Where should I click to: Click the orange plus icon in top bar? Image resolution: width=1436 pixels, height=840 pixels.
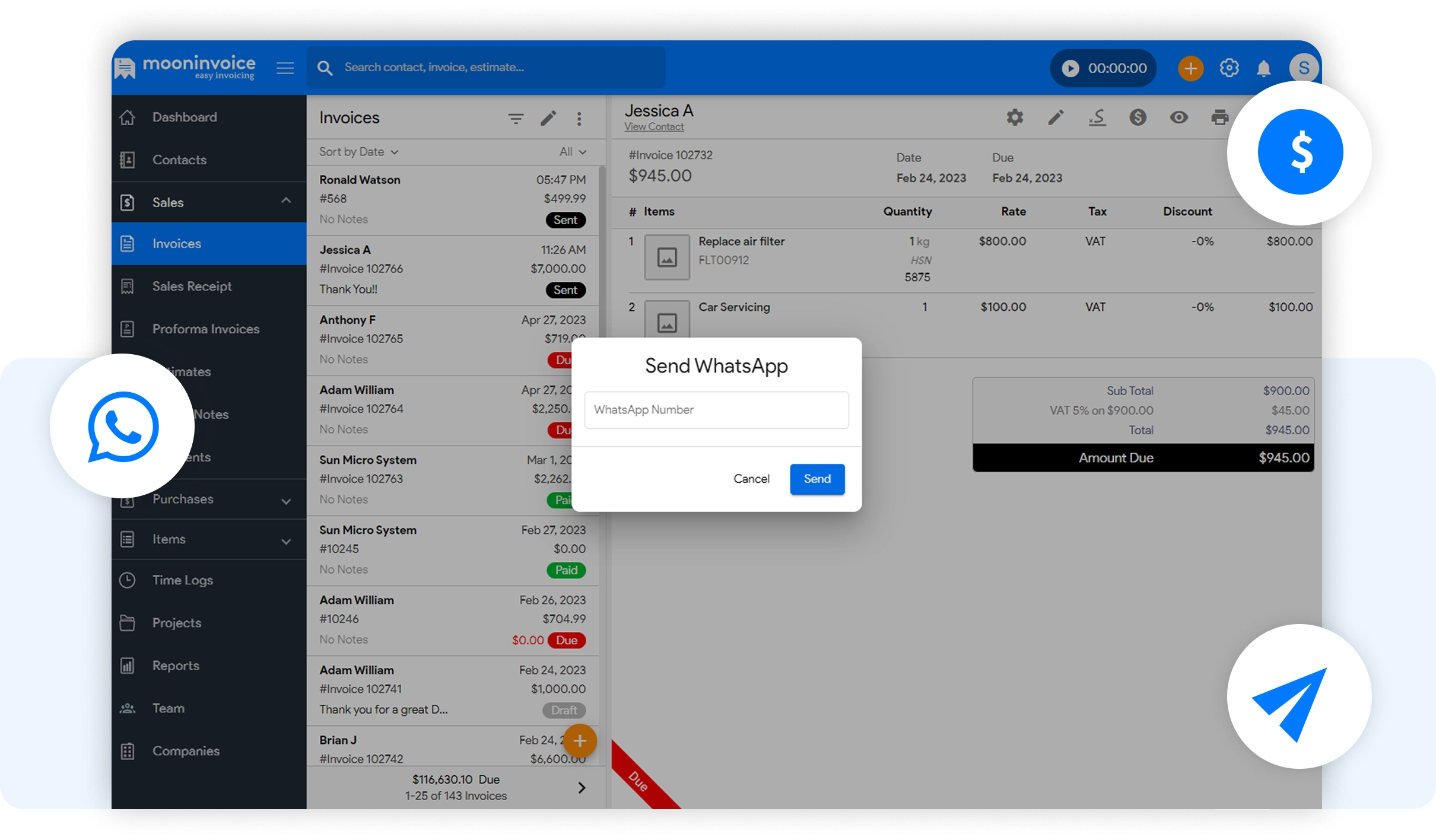(1190, 68)
